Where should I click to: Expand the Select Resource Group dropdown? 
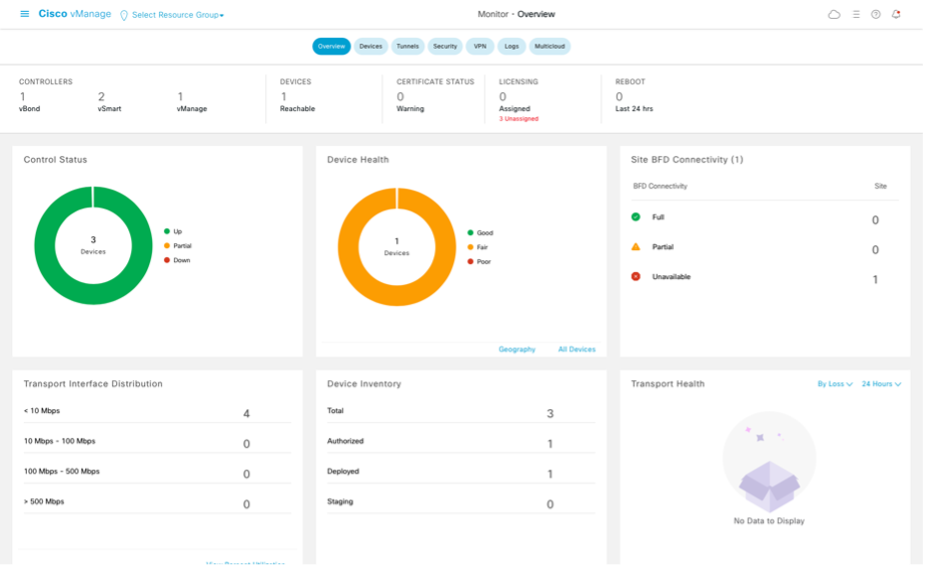[x=178, y=15]
